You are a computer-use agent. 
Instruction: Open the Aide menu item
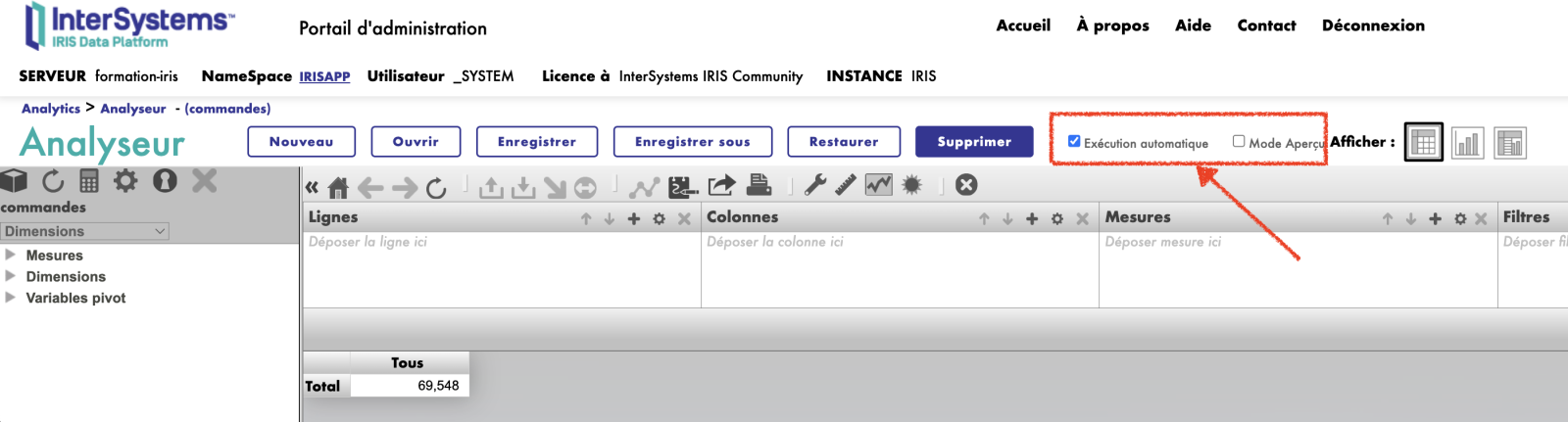click(x=1193, y=25)
